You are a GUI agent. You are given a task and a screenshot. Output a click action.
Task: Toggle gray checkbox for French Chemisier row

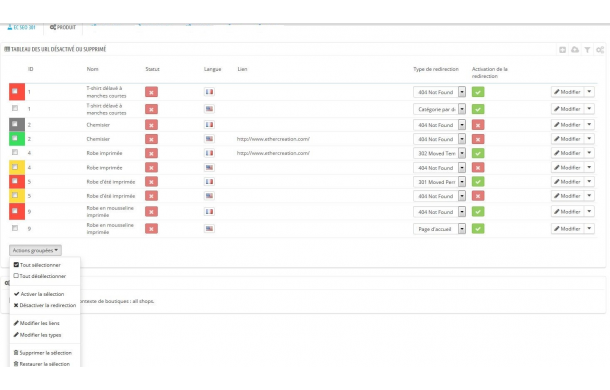[x=15, y=124]
